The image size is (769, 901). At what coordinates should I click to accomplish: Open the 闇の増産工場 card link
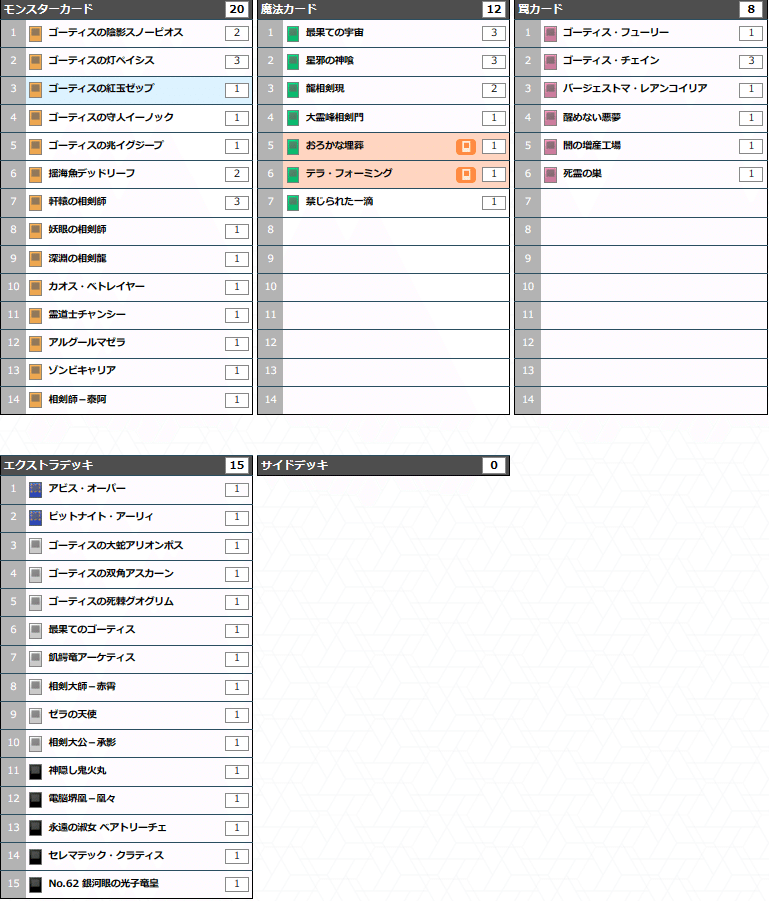(x=591, y=145)
